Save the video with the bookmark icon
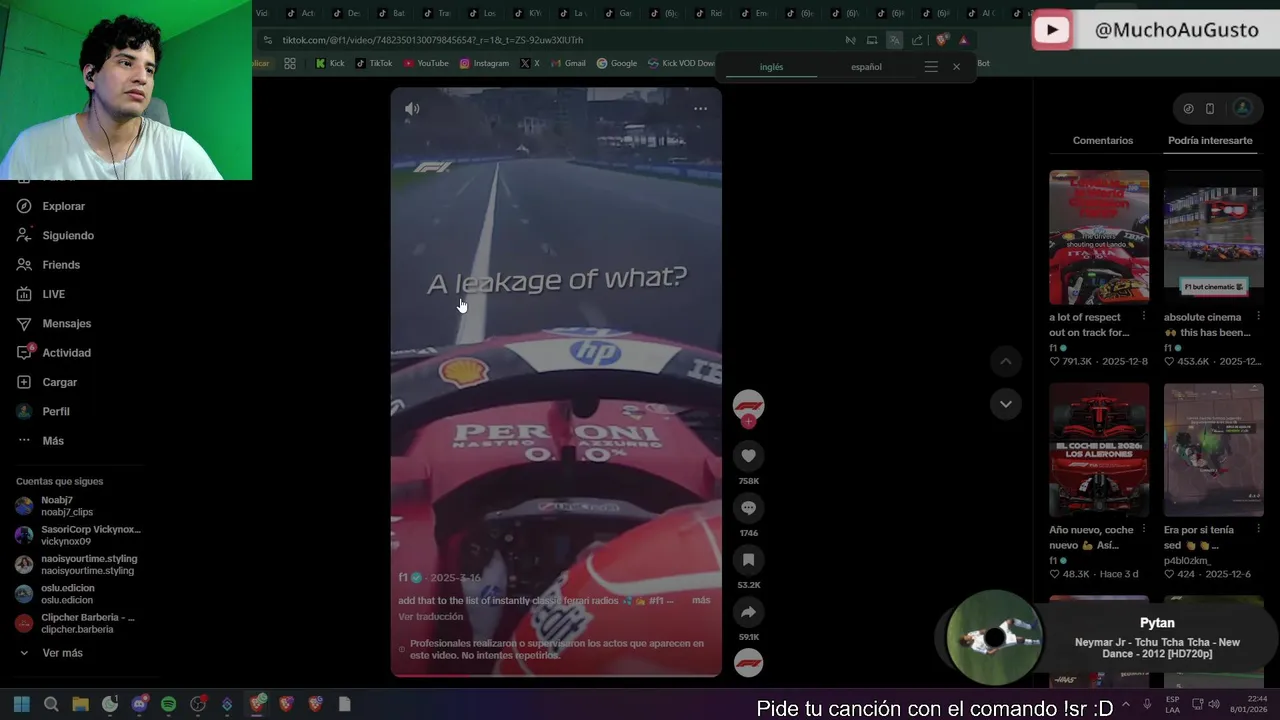This screenshot has height=720, width=1280. click(x=748, y=560)
